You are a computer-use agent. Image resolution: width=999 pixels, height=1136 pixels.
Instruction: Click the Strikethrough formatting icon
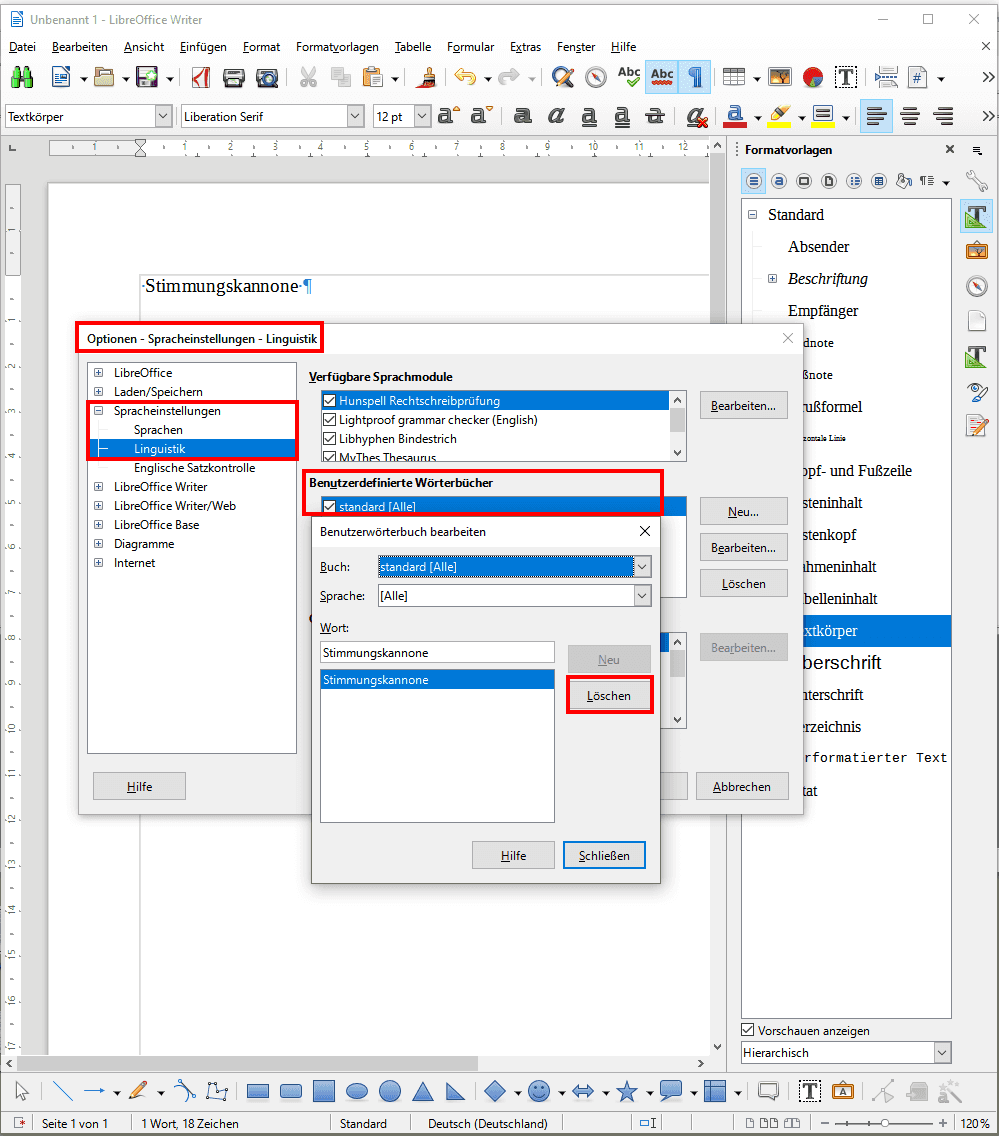655,116
